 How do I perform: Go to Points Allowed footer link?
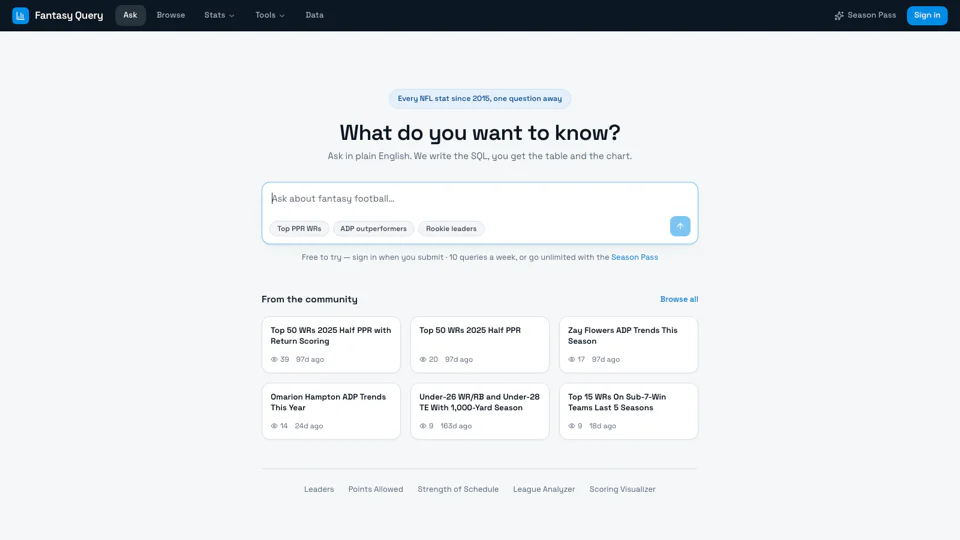tap(376, 489)
